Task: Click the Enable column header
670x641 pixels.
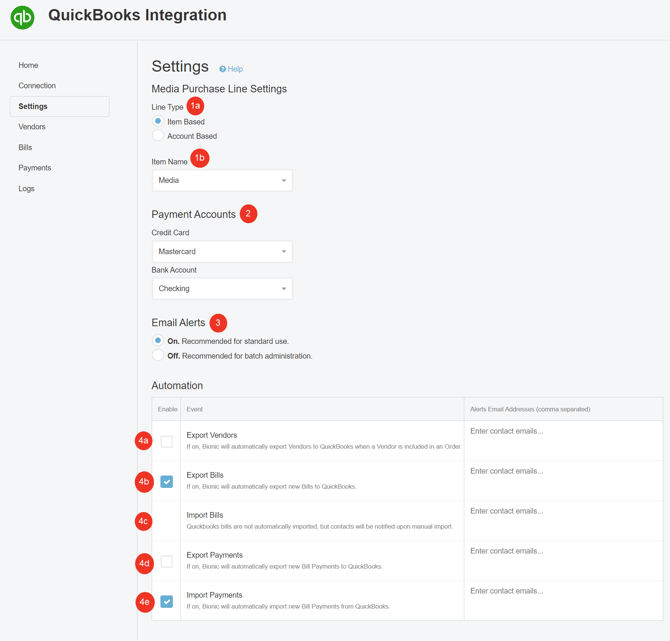Action: point(167,409)
